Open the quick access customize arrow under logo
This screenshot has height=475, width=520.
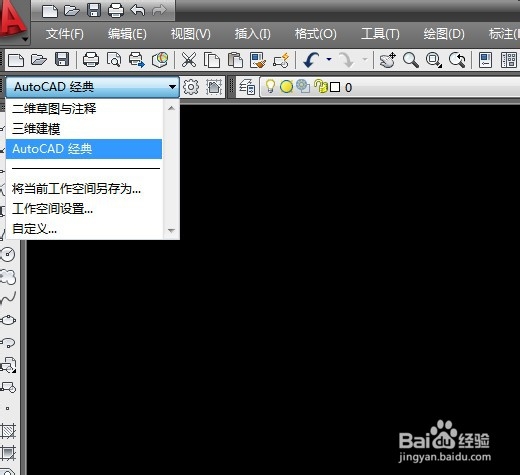tap(25, 39)
